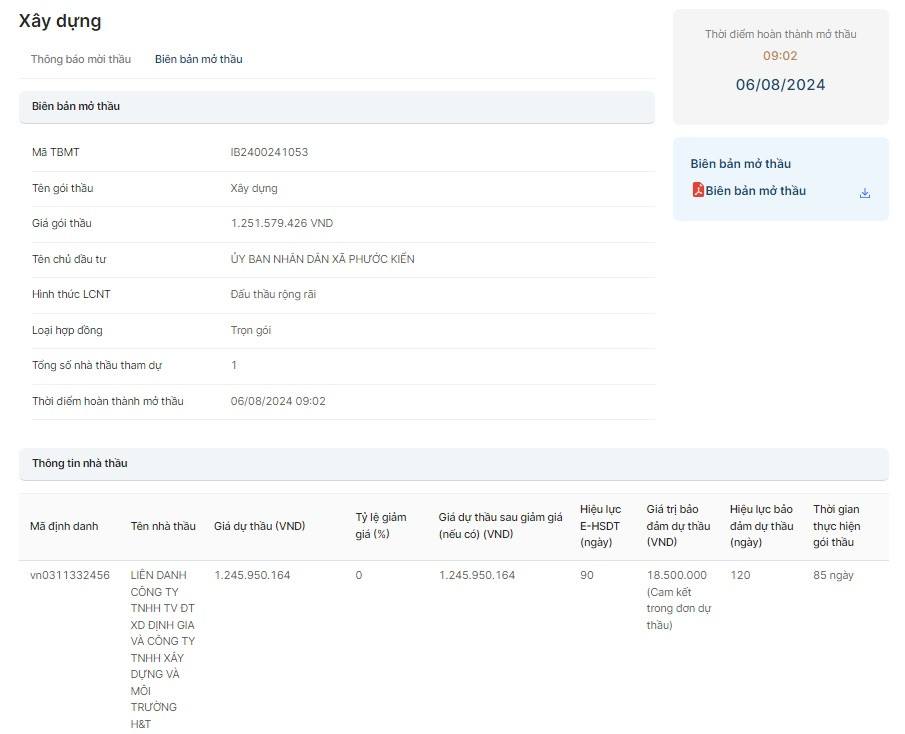Image resolution: width=905 pixels, height=734 pixels.
Task: Click the Thời gian thực hiện gói thầu header
Action: 836,526
